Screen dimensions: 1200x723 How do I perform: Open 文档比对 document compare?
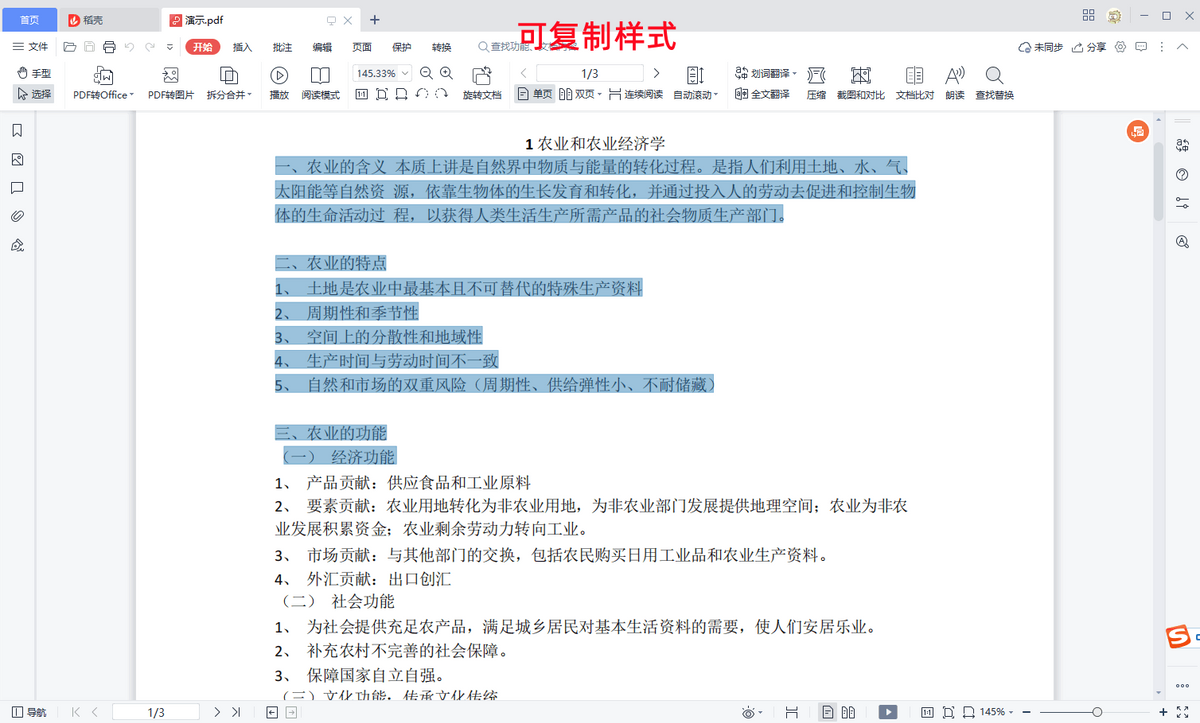[x=914, y=83]
